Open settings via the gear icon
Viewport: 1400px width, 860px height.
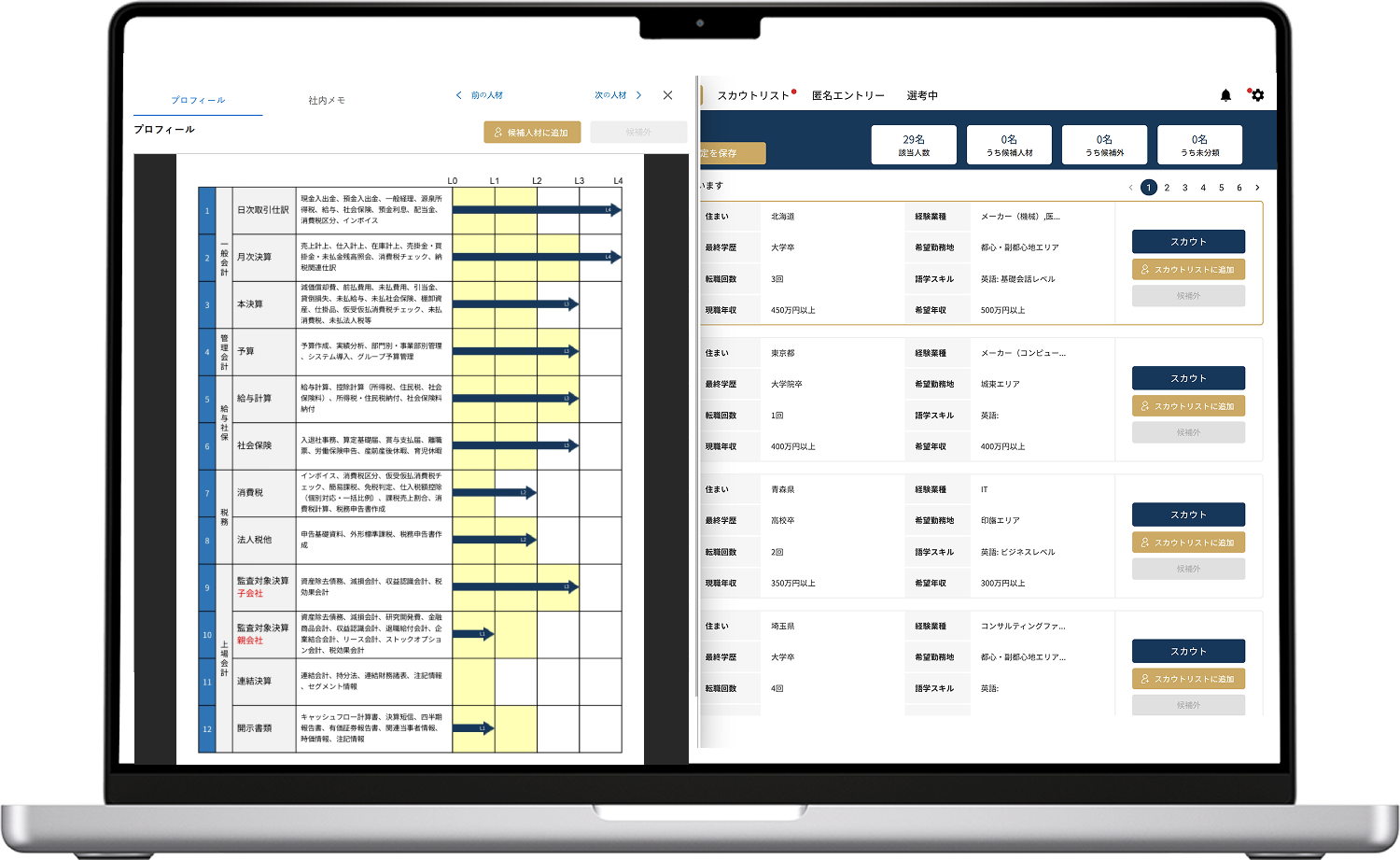(x=1257, y=95)
